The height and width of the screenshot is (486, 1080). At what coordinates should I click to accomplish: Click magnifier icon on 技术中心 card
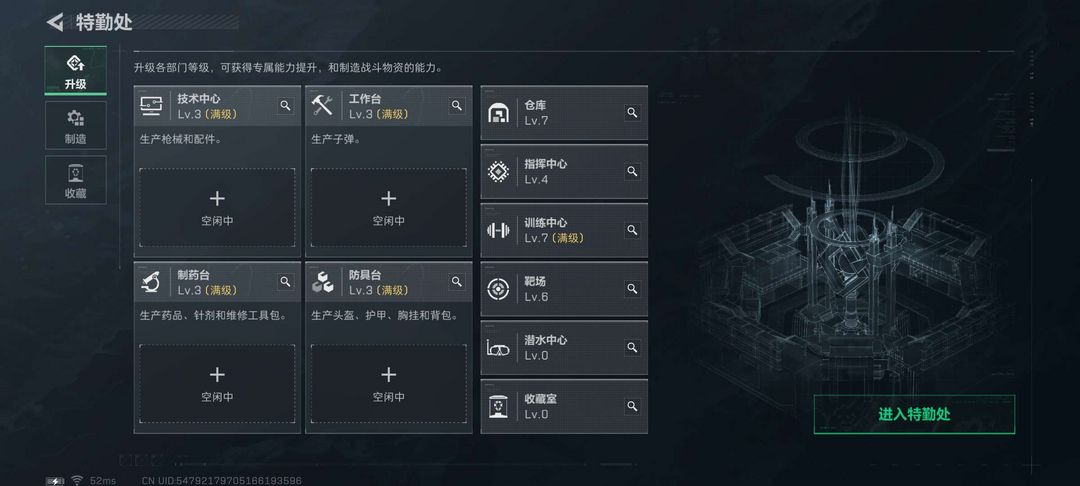(285, 105)
